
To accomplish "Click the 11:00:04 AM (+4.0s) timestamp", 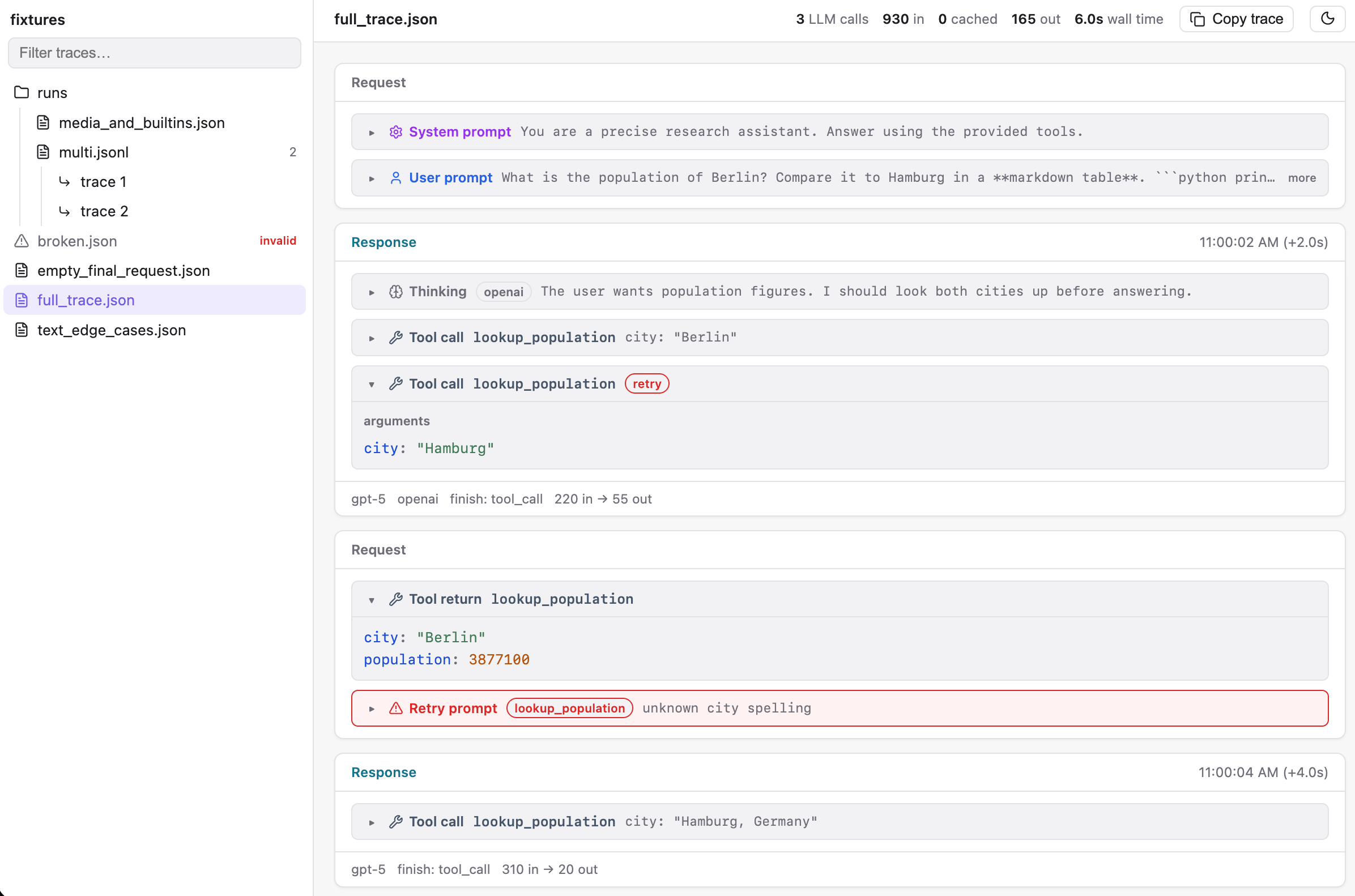I will [1263, 773].
